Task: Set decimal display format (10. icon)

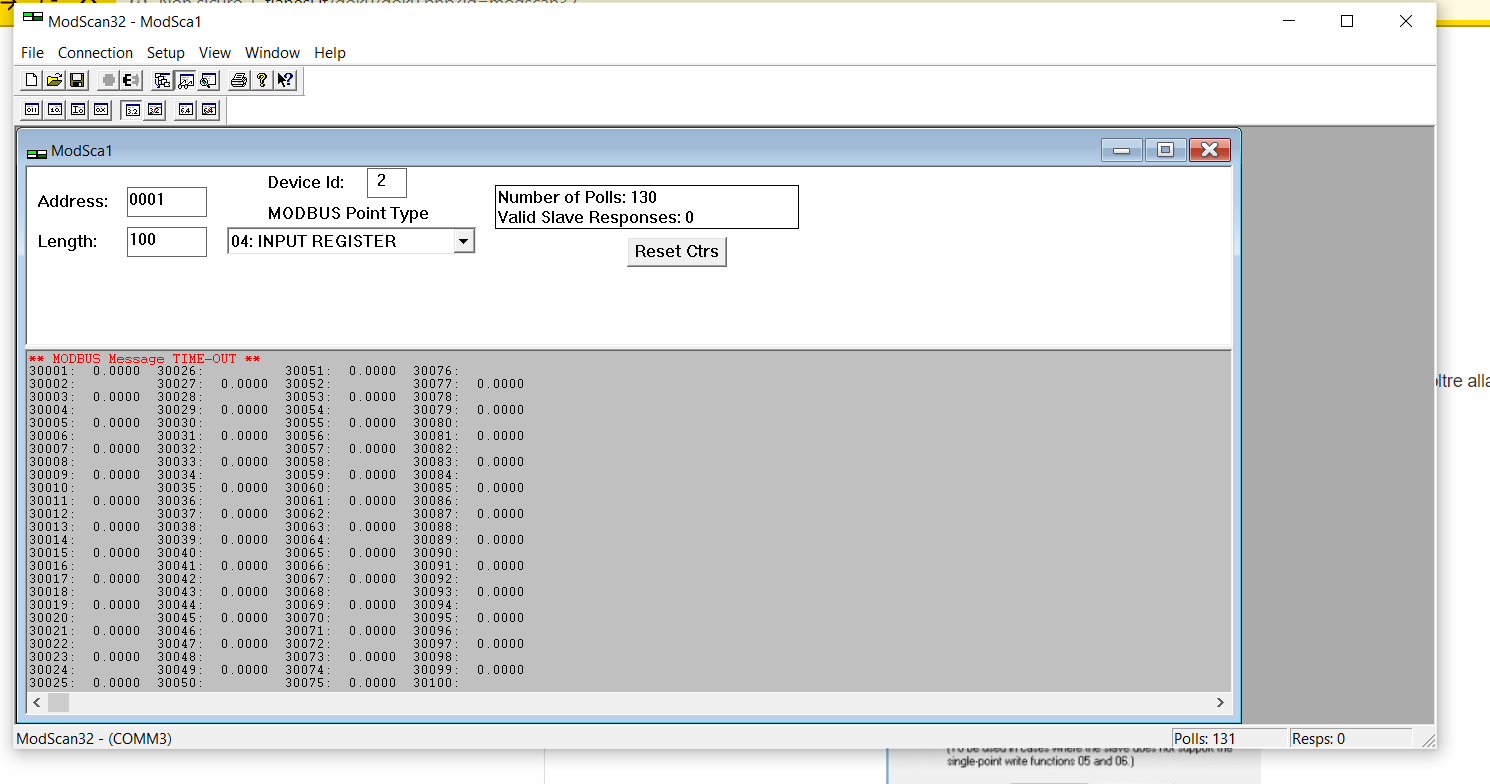Action: [x=55, y=110]
